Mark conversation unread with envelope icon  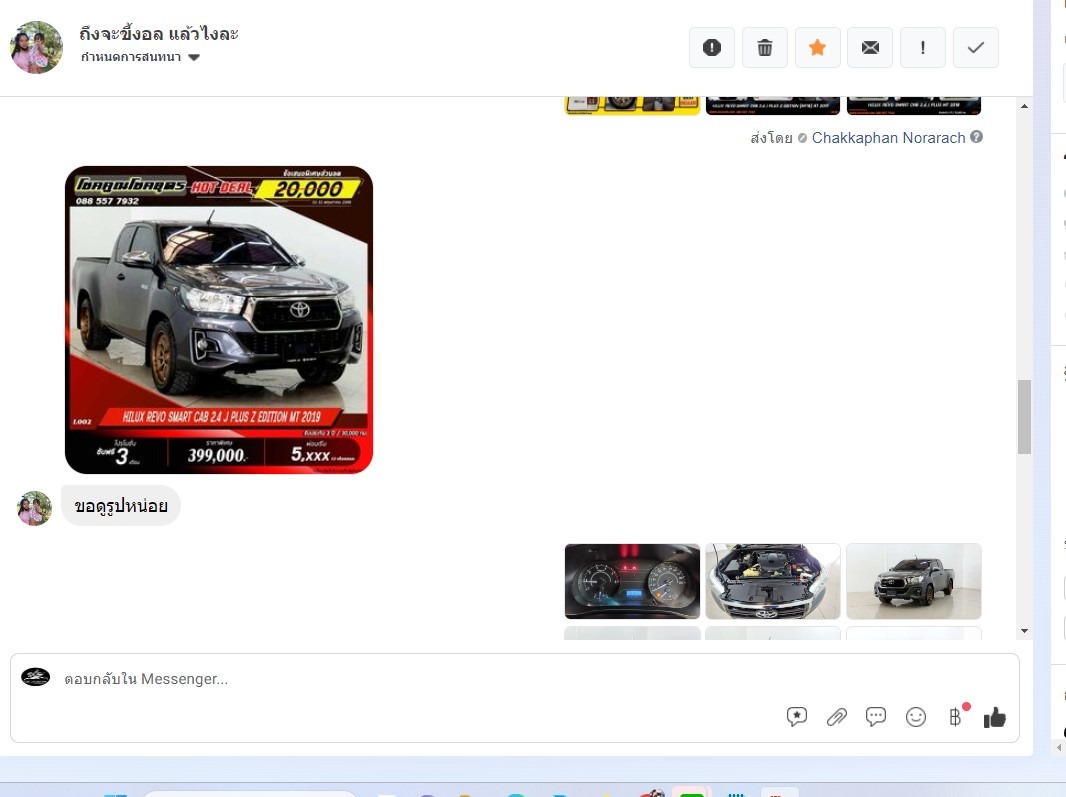point(870,48)
